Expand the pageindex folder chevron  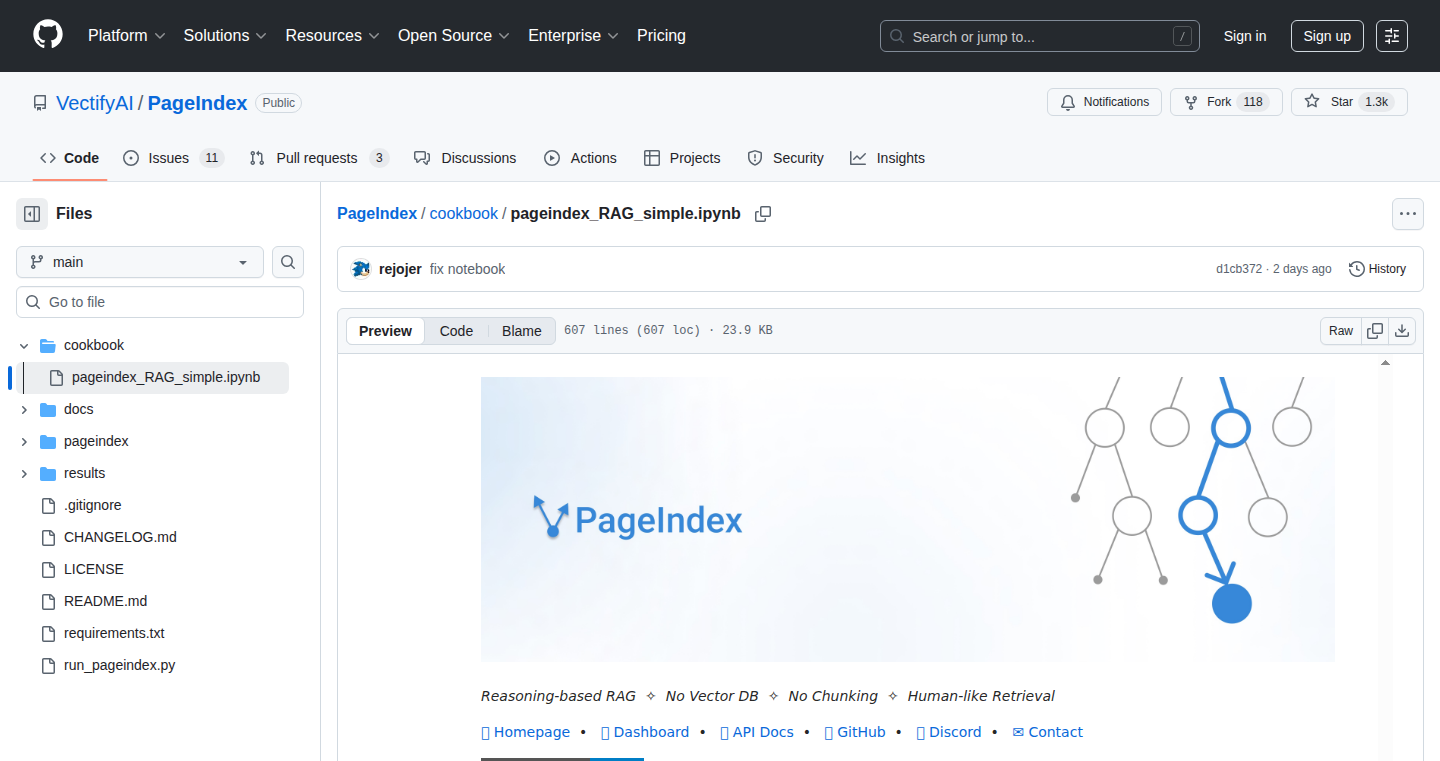(24, 442)
